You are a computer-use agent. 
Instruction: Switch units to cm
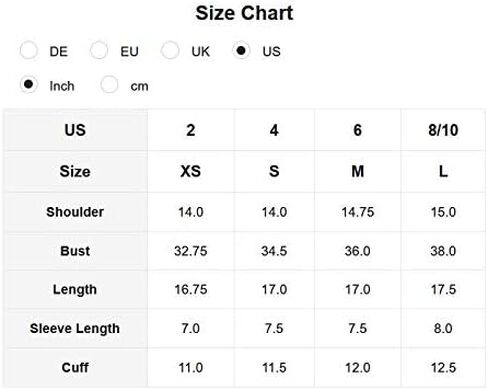109,85
